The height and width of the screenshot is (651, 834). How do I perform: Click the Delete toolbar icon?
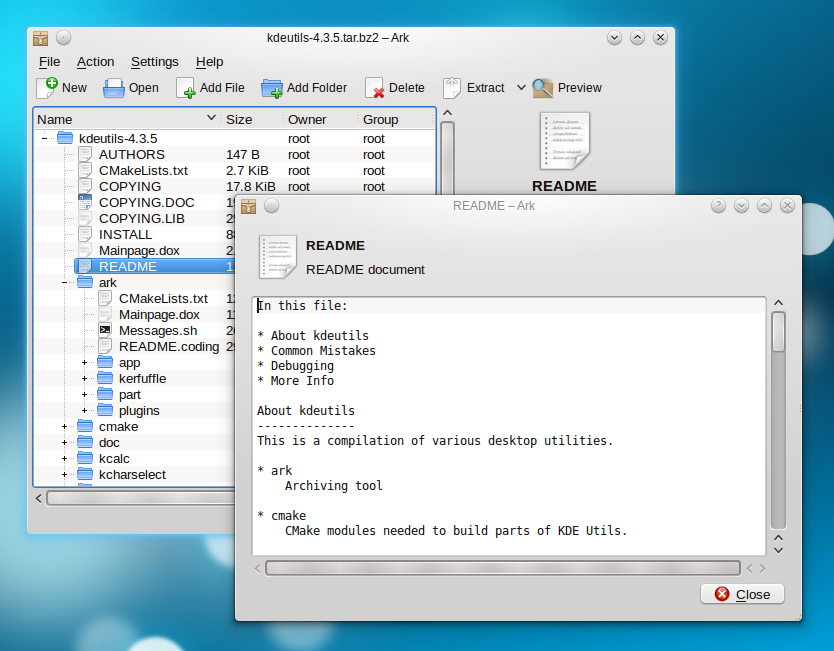point(375,88)
